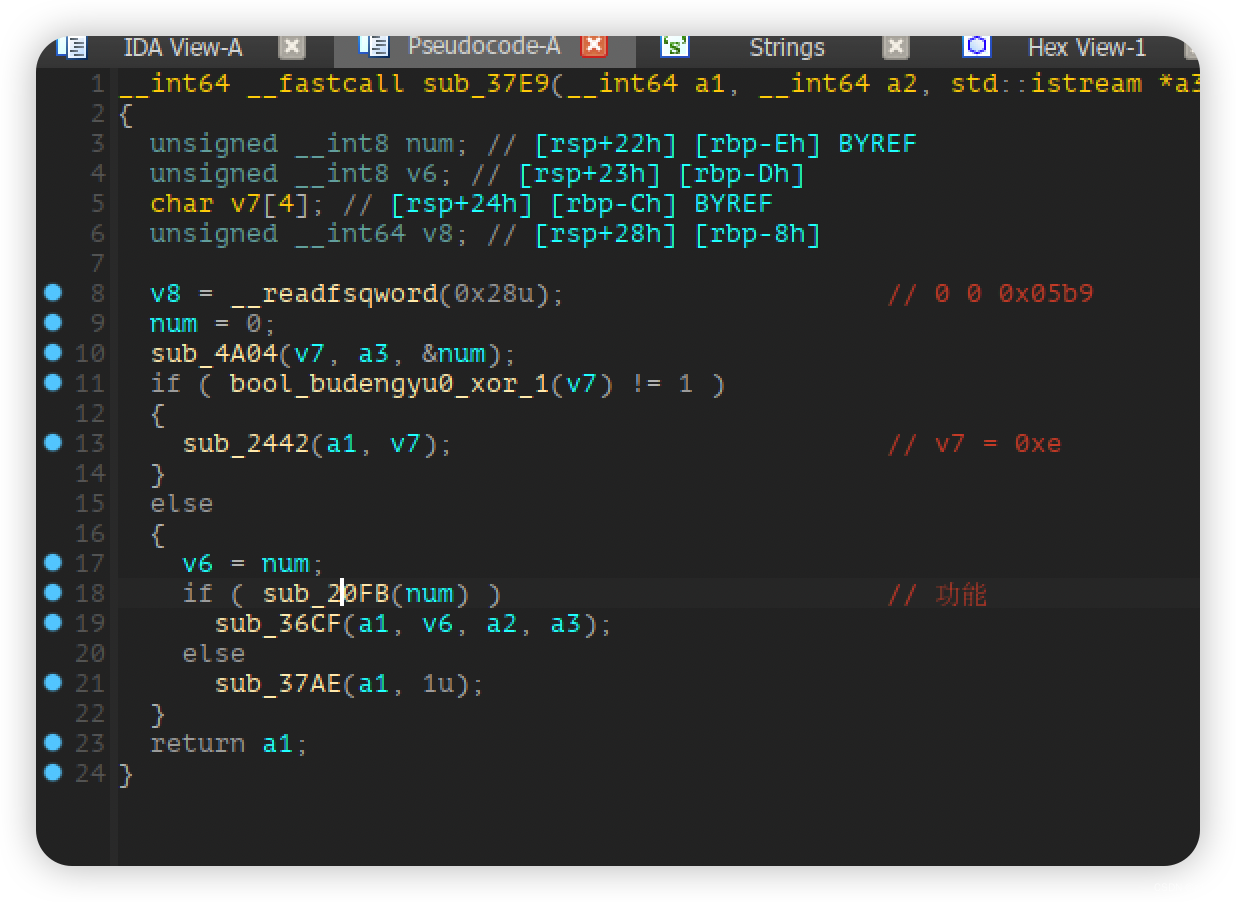Toggle breakpoint dot on line 10
This screenshot has width=1236, height=902.
pyautogui.click(x=53, y=352)
